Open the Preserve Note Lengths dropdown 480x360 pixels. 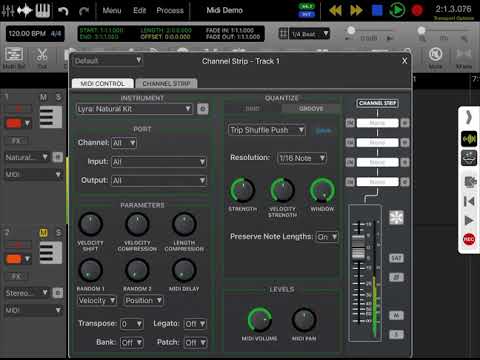(327, 237)
